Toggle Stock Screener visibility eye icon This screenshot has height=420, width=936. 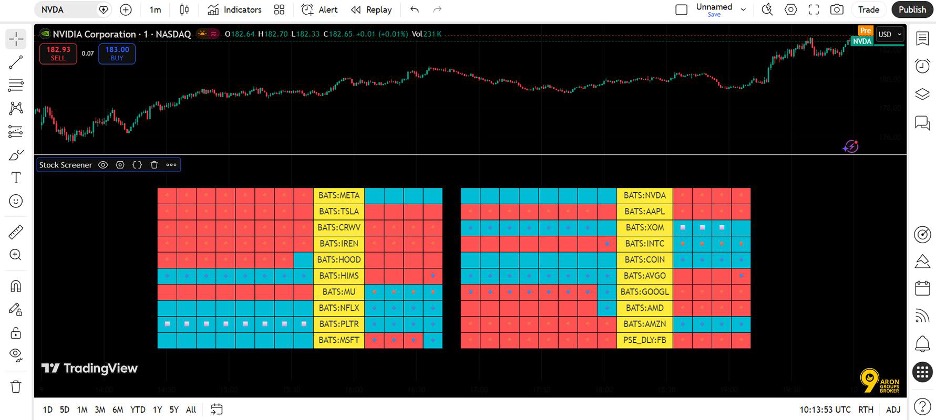coord(103,165)
